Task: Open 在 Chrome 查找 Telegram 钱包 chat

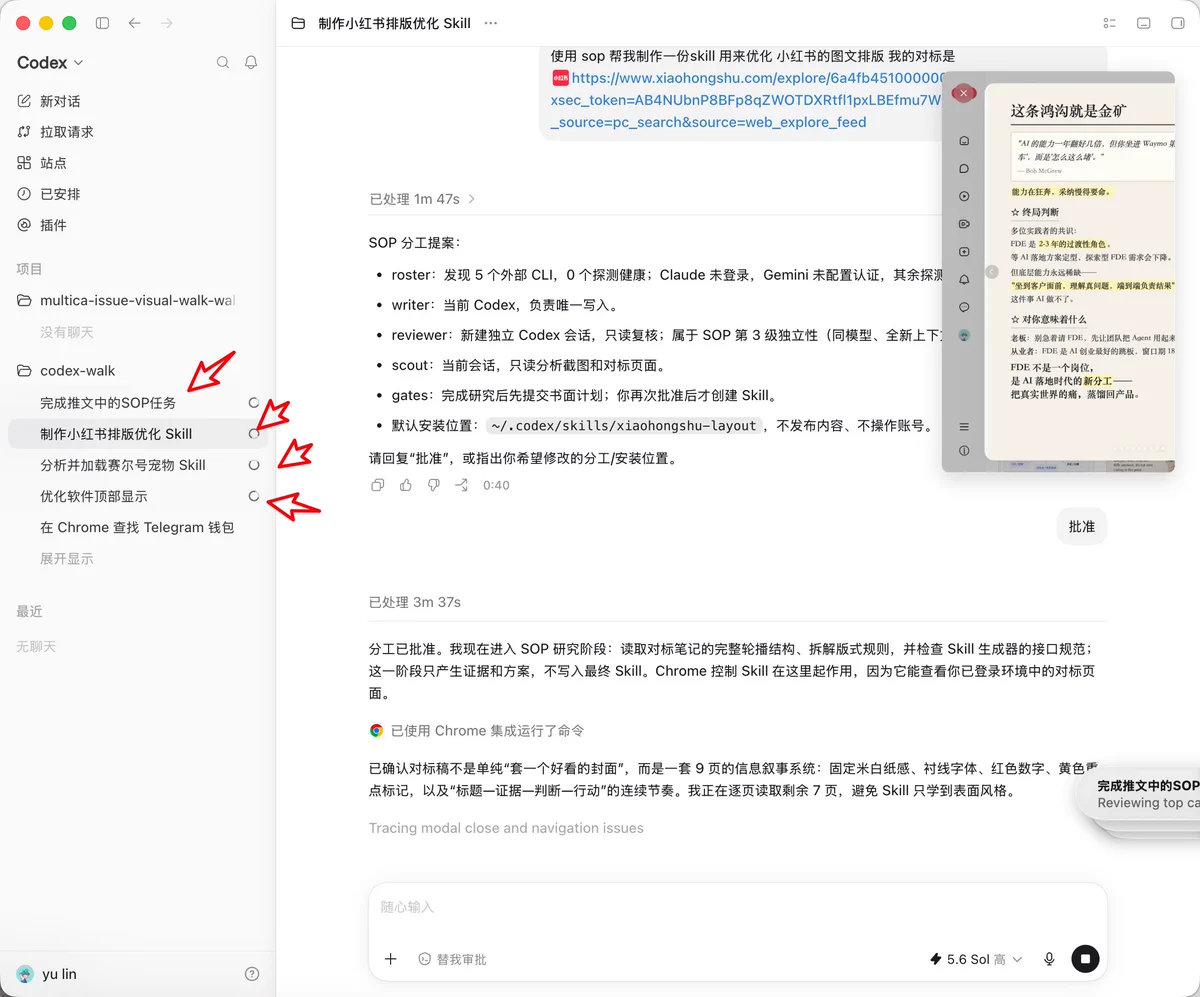Action: coord(137,527)
